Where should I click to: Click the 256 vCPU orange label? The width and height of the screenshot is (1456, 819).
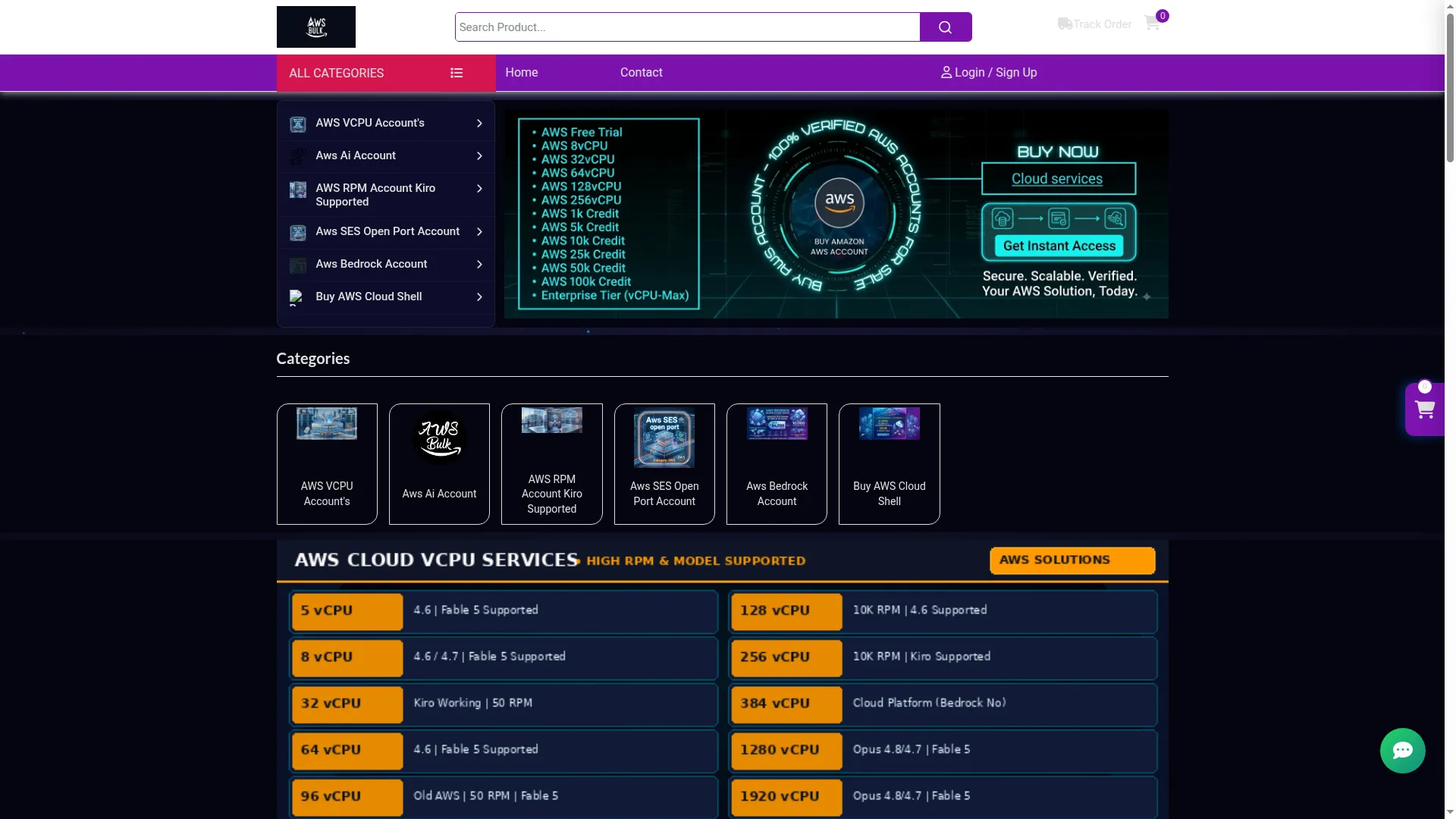click(786, 657)
